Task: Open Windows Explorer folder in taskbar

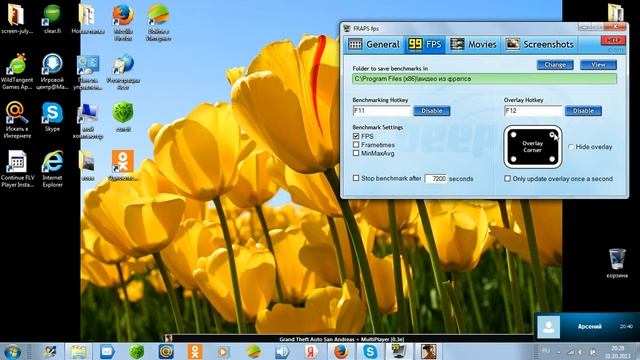Action: (79, 352)
